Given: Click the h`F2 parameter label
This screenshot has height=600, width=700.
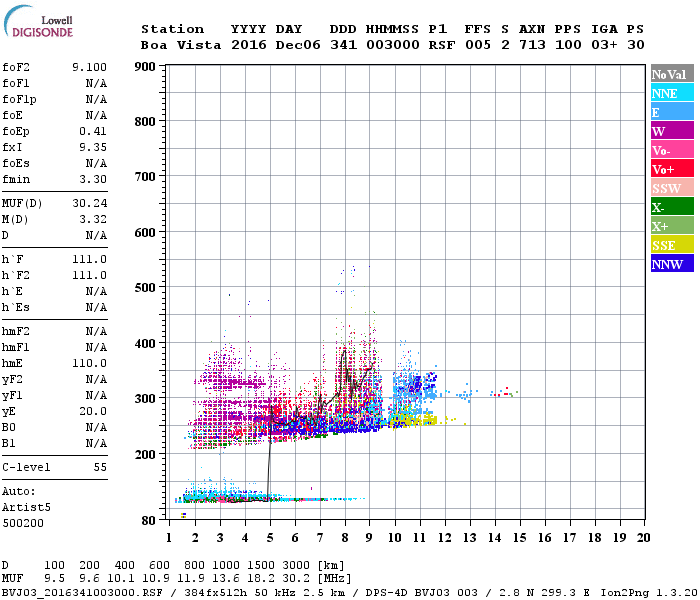Looking at the screenshot, I should [x=16, y=275].
